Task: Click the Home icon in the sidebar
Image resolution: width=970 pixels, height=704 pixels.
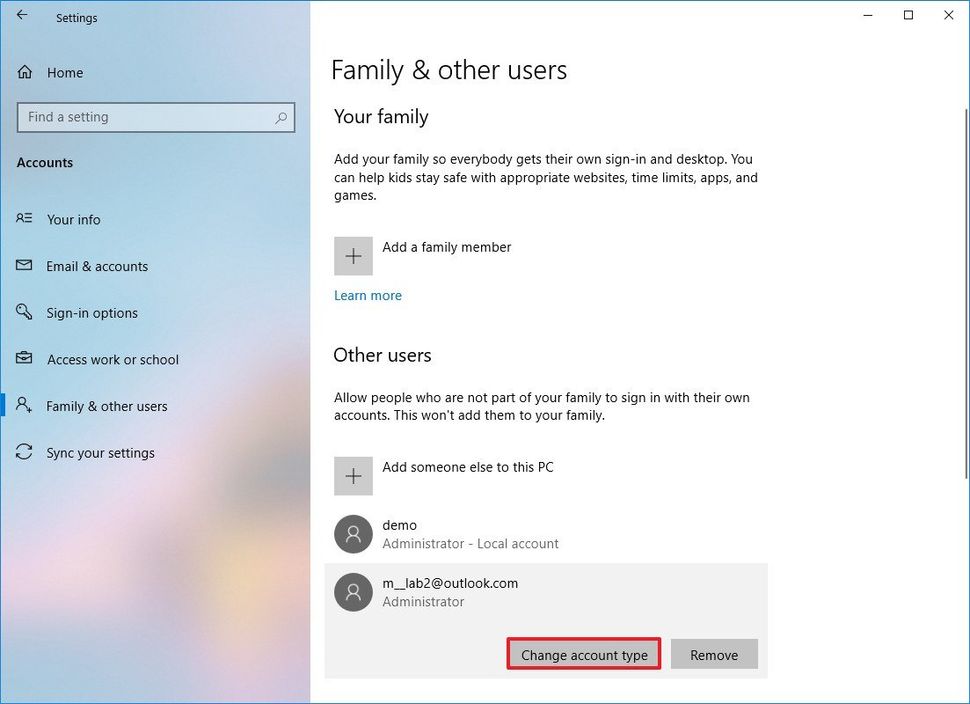Action: pyautogui.click(x=23, y=72)
